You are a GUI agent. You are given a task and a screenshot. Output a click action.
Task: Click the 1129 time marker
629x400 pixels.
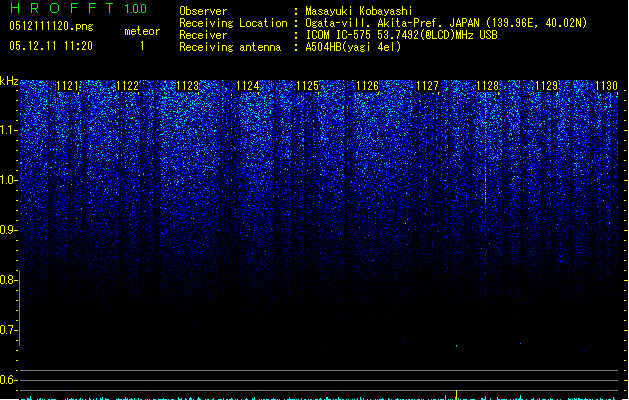(547, 86)
